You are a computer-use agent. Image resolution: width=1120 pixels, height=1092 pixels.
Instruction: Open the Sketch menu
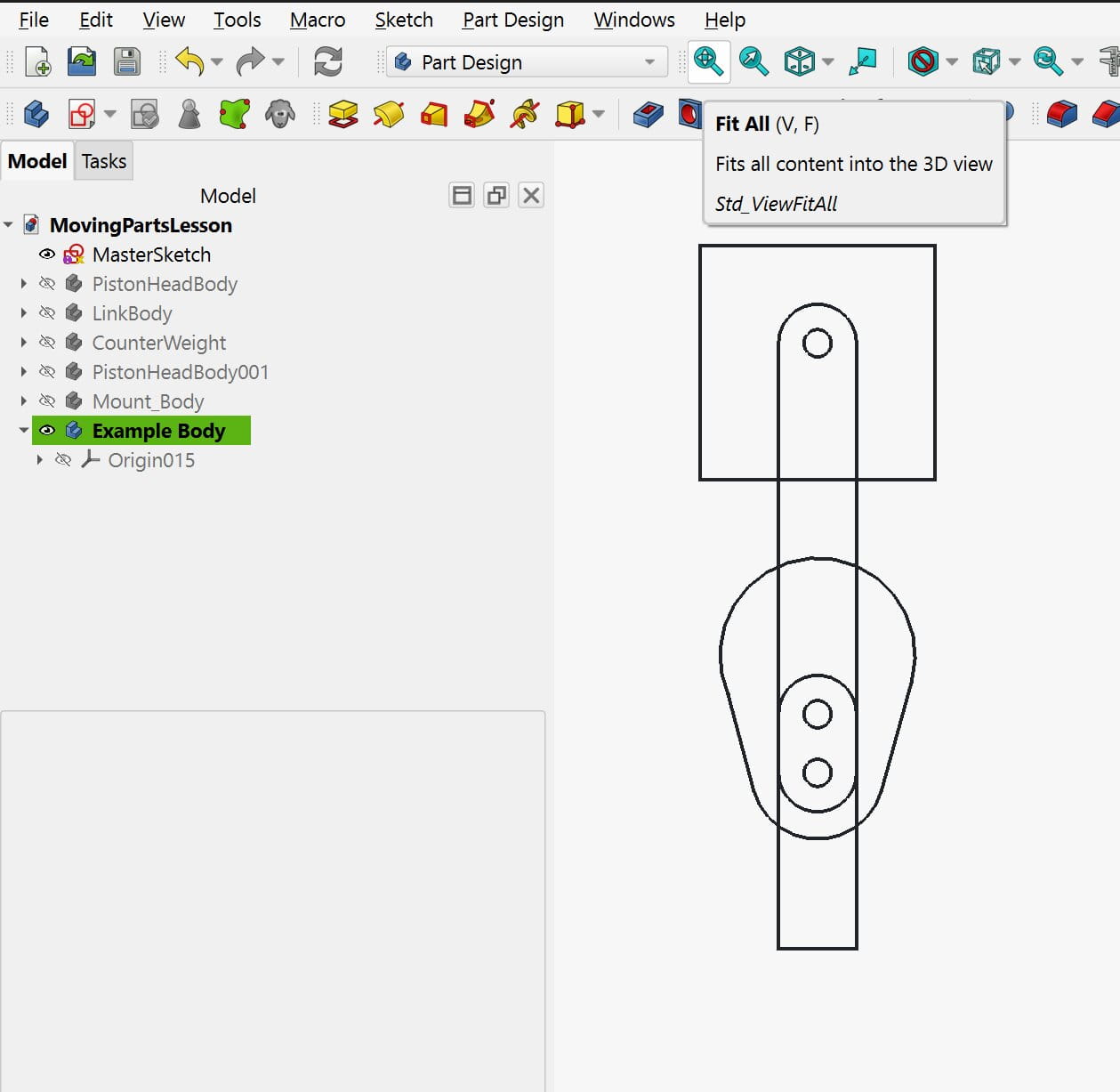coord(404,20)
